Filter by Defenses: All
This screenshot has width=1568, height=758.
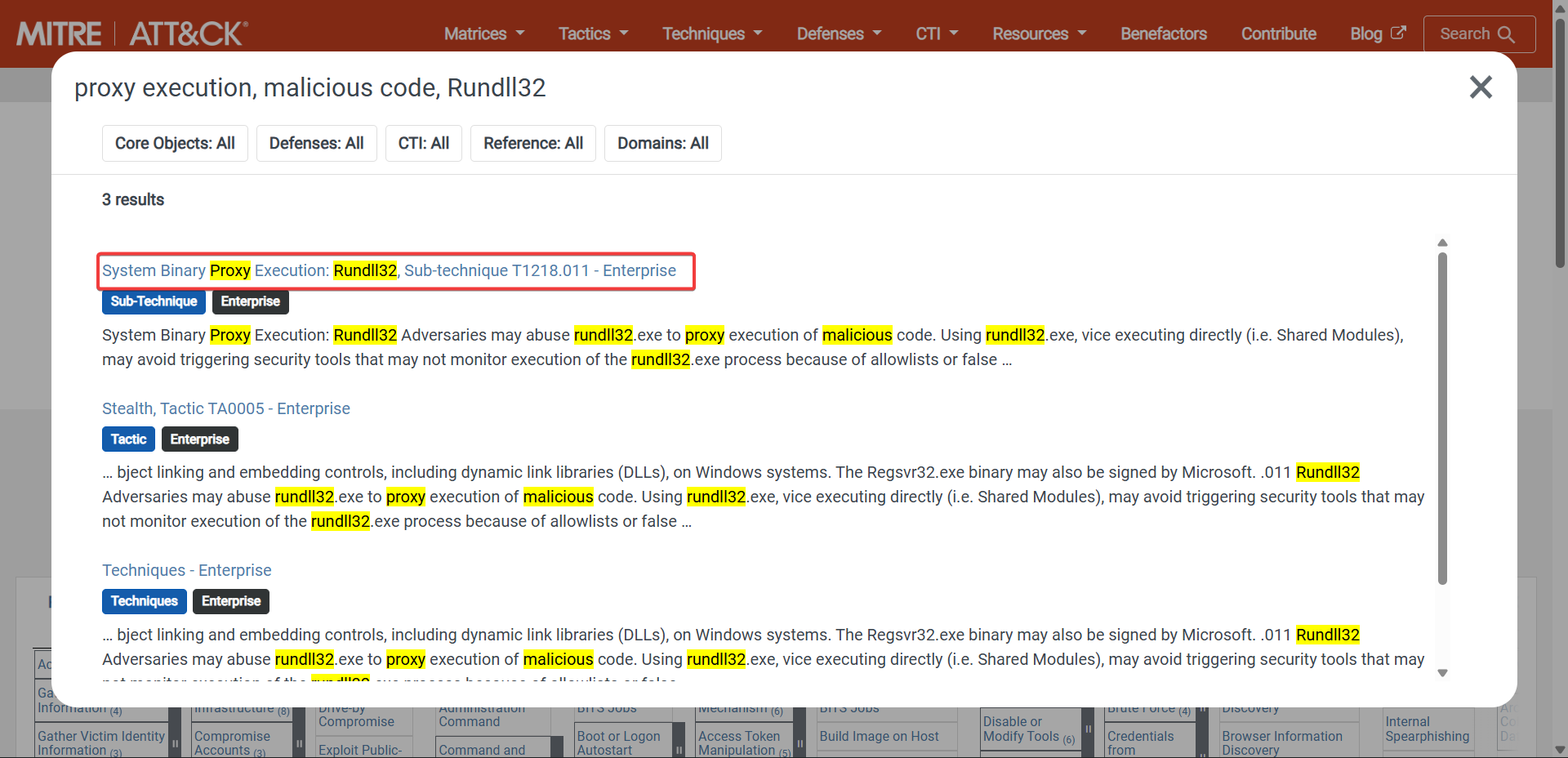317,144
